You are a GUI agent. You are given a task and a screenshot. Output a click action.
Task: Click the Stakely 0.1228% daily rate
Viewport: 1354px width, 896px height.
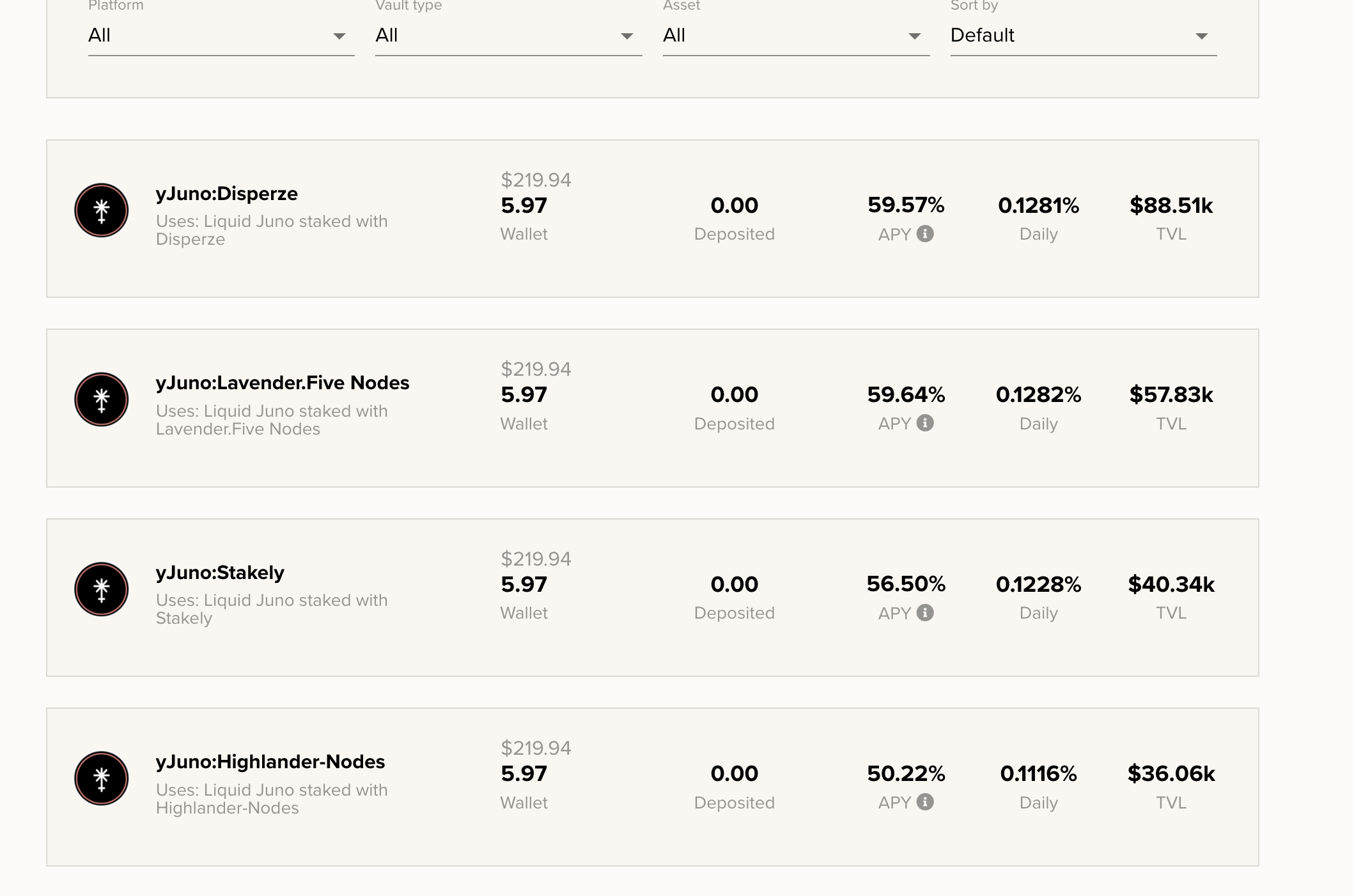1038,585
